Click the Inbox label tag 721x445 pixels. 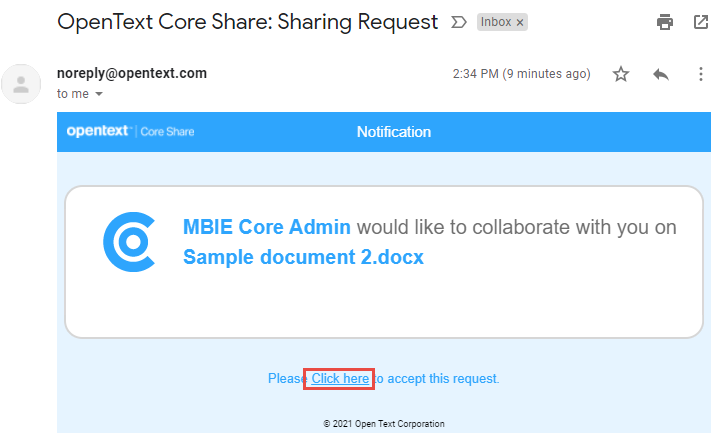495,22
